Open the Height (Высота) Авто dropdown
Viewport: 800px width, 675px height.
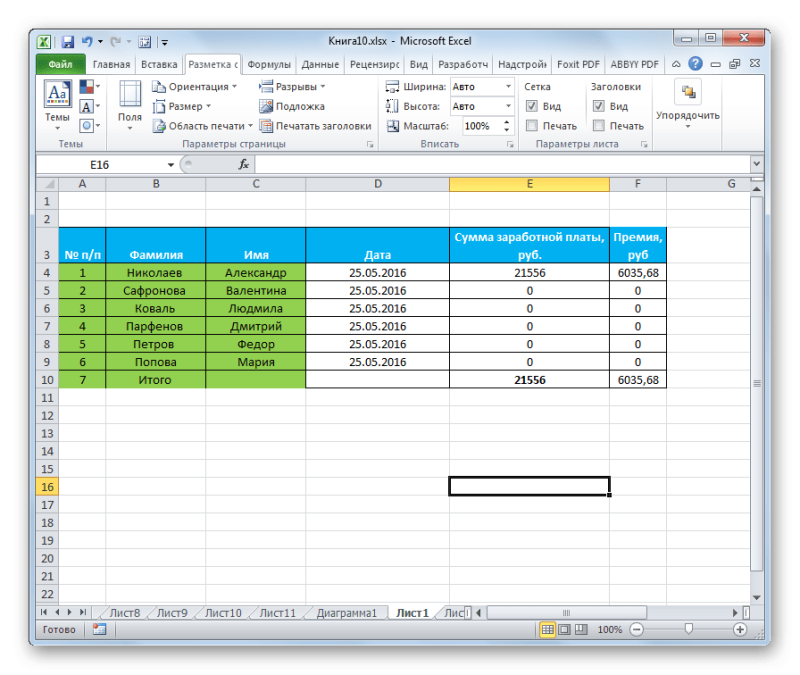(508, 106)
